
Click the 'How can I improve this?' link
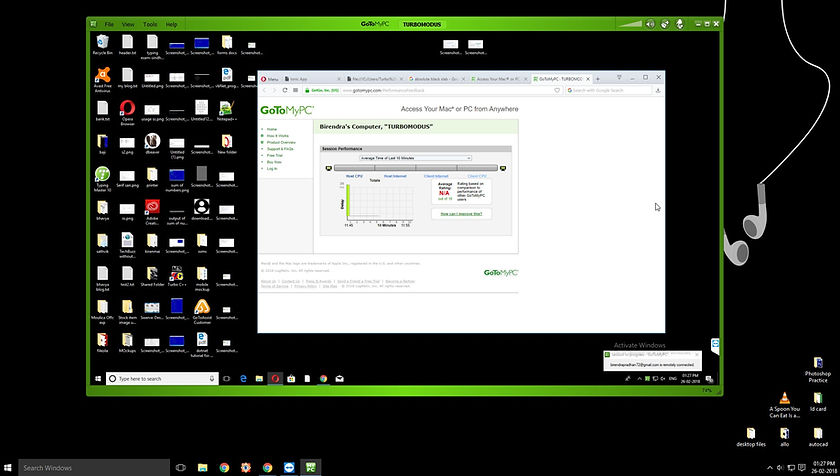pyautogui.click(x=461, y=214)
